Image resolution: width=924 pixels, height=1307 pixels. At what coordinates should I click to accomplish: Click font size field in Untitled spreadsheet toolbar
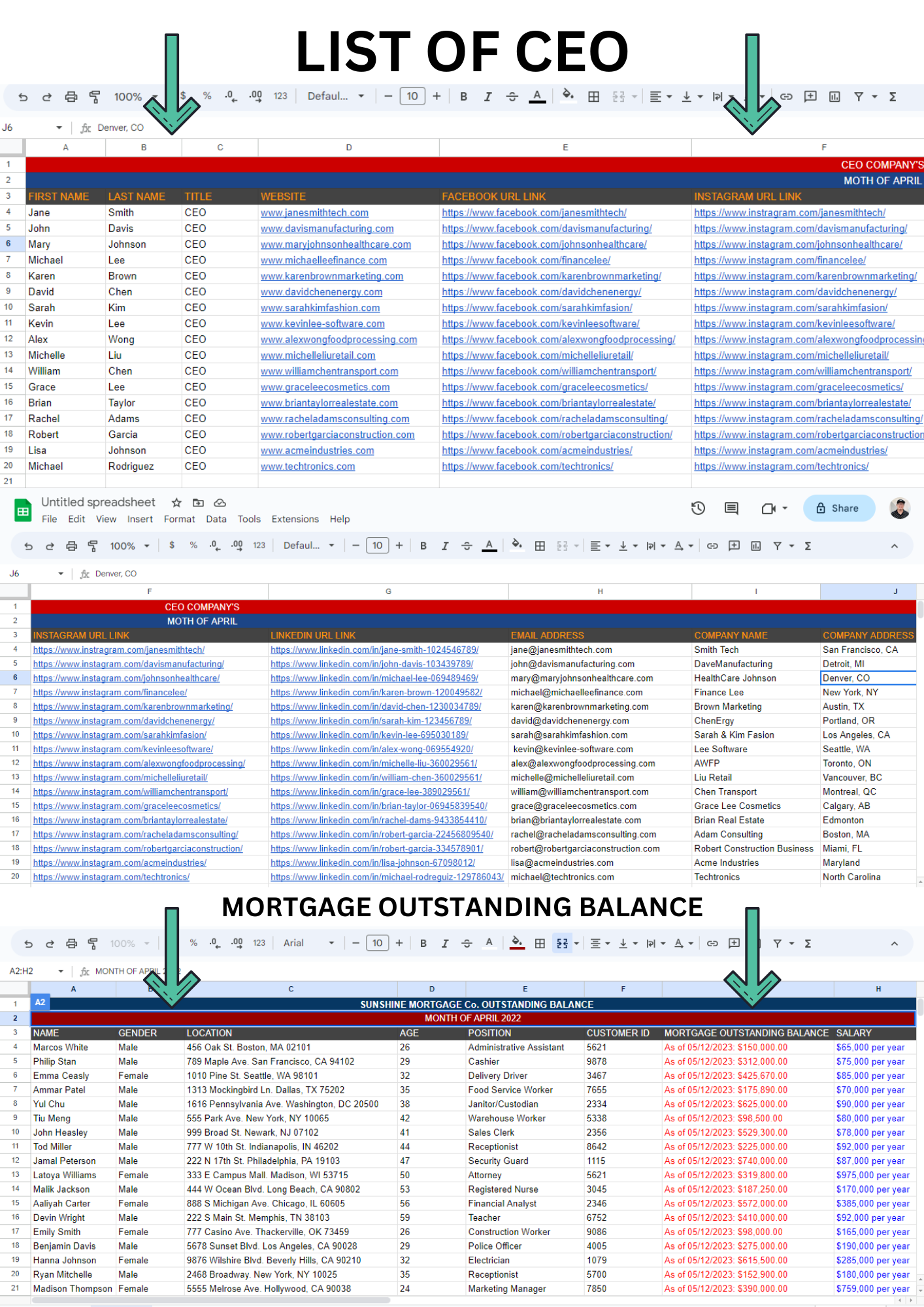pos(378,546)
